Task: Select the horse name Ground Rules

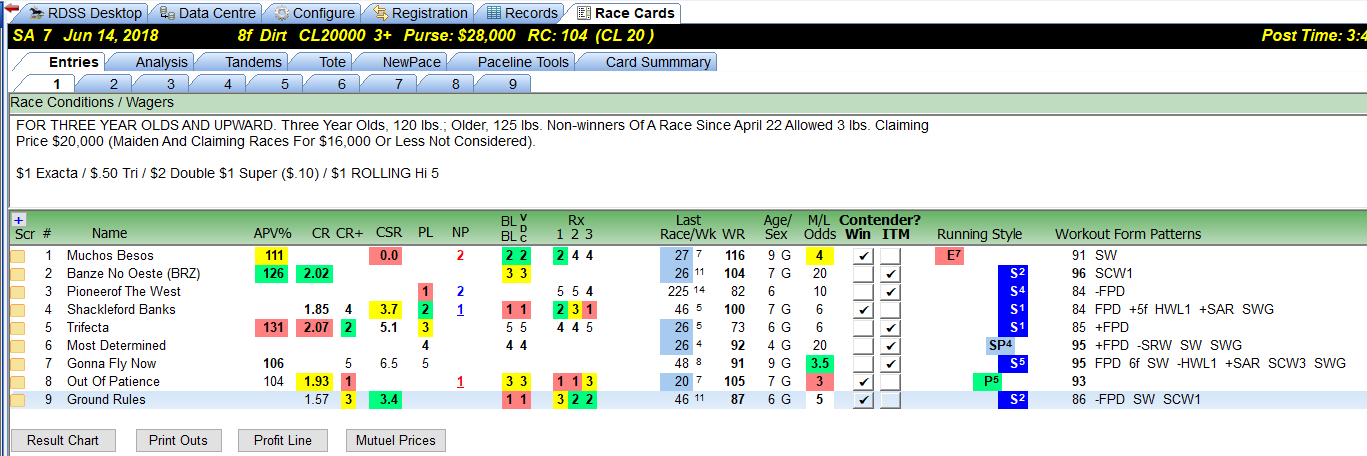Action: pos(106,400)
